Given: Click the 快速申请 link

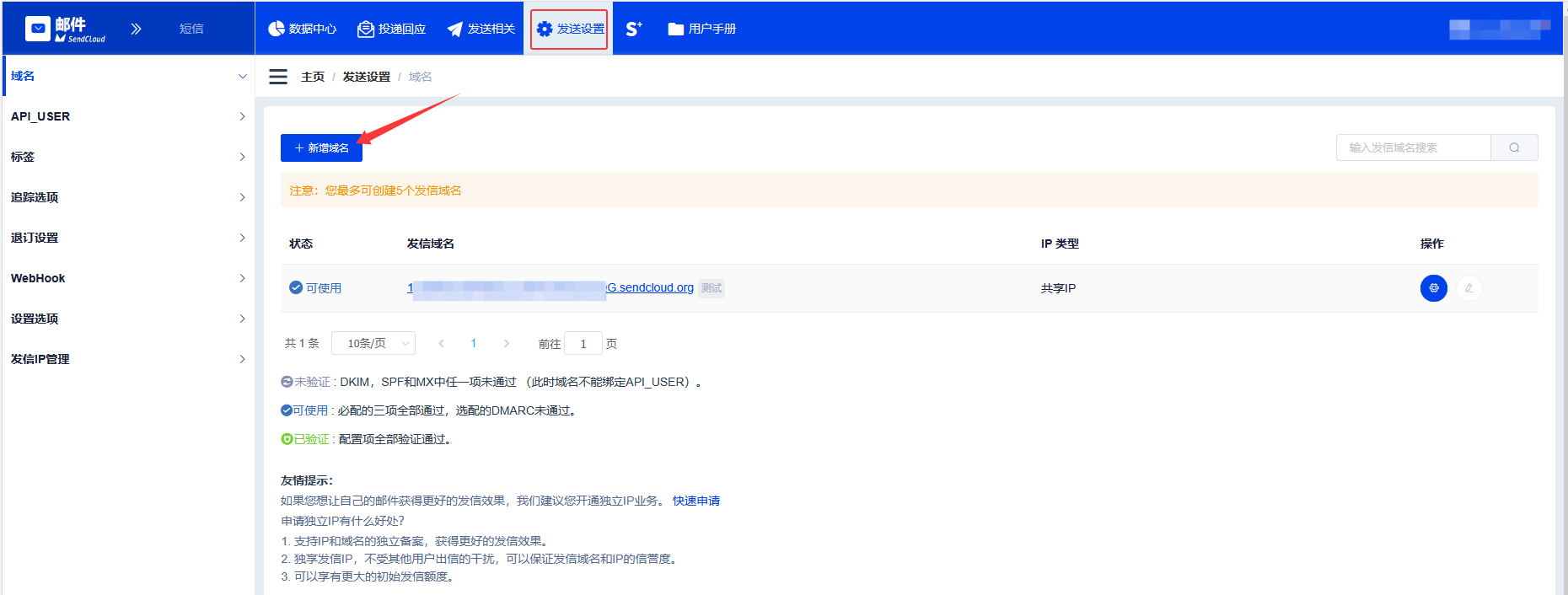Looking at the screenshot, I should tap(695, 501).
